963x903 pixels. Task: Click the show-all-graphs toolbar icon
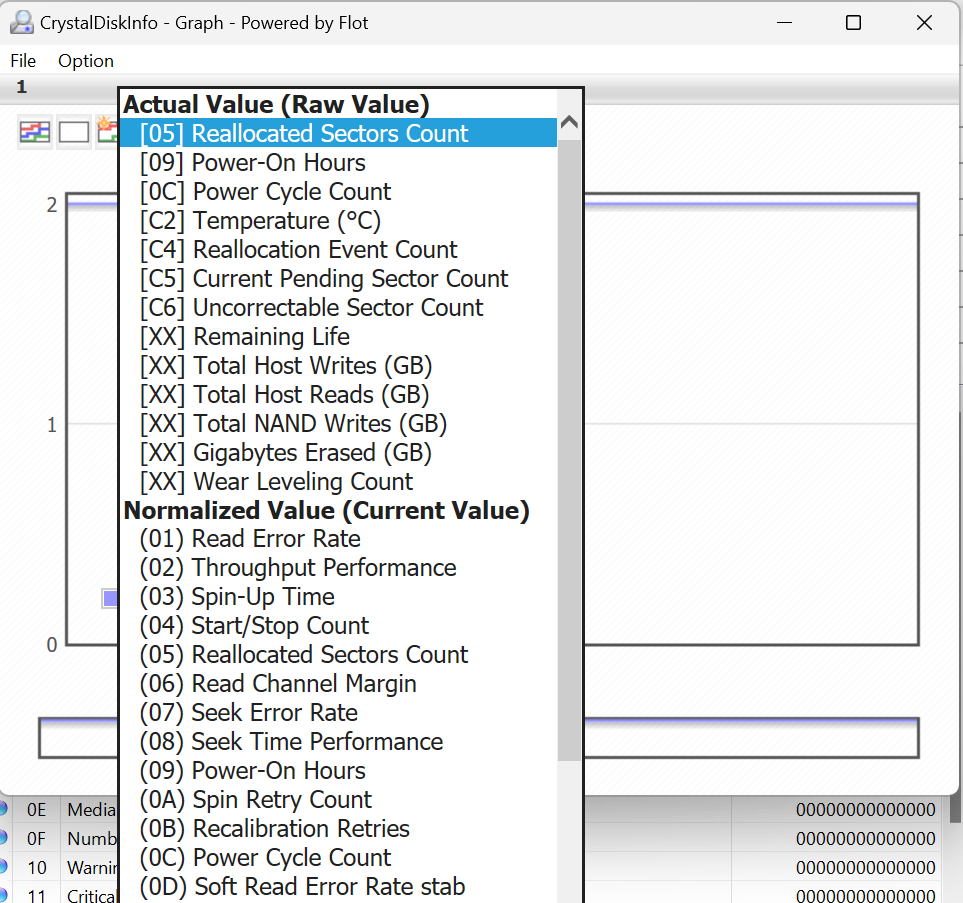(x=35, y=131)
